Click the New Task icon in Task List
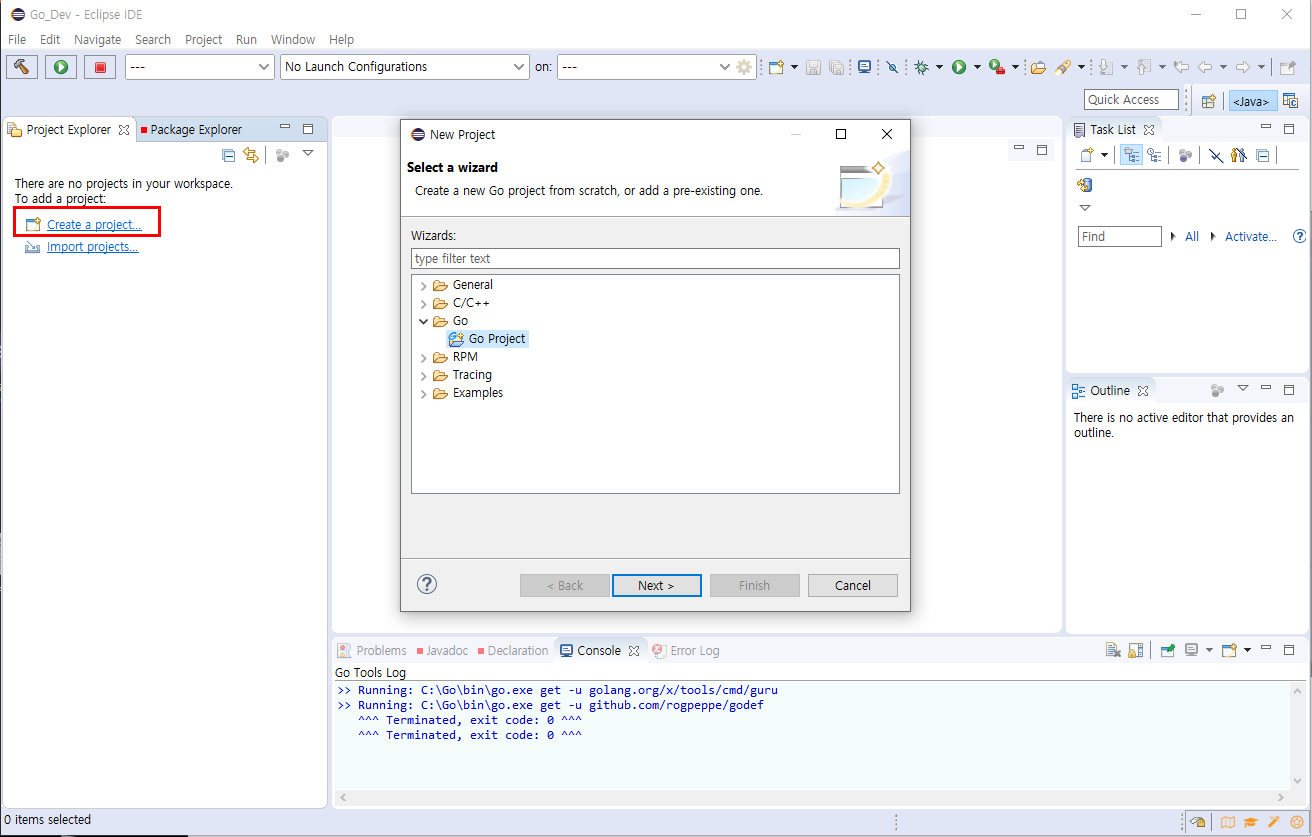Screen dimensions: 1312x837 (x=1088, y=155)
